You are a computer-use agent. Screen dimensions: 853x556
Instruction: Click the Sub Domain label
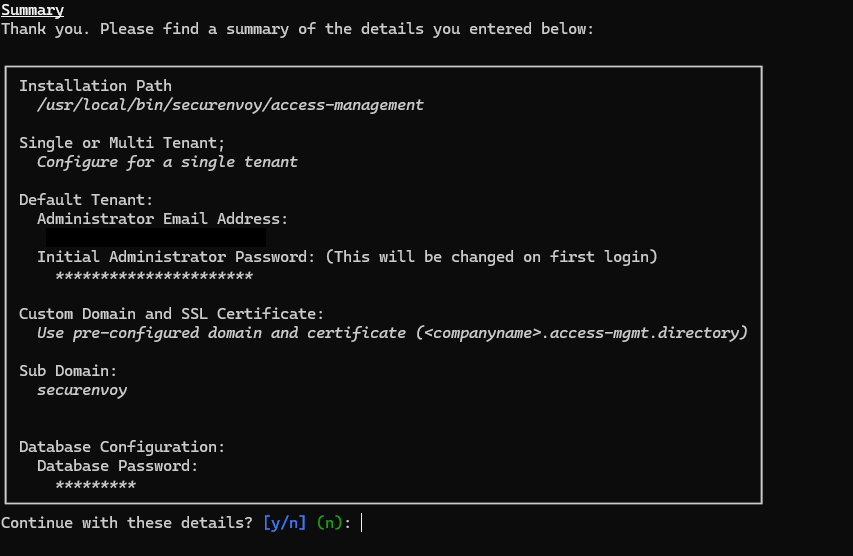coord(68,371)
